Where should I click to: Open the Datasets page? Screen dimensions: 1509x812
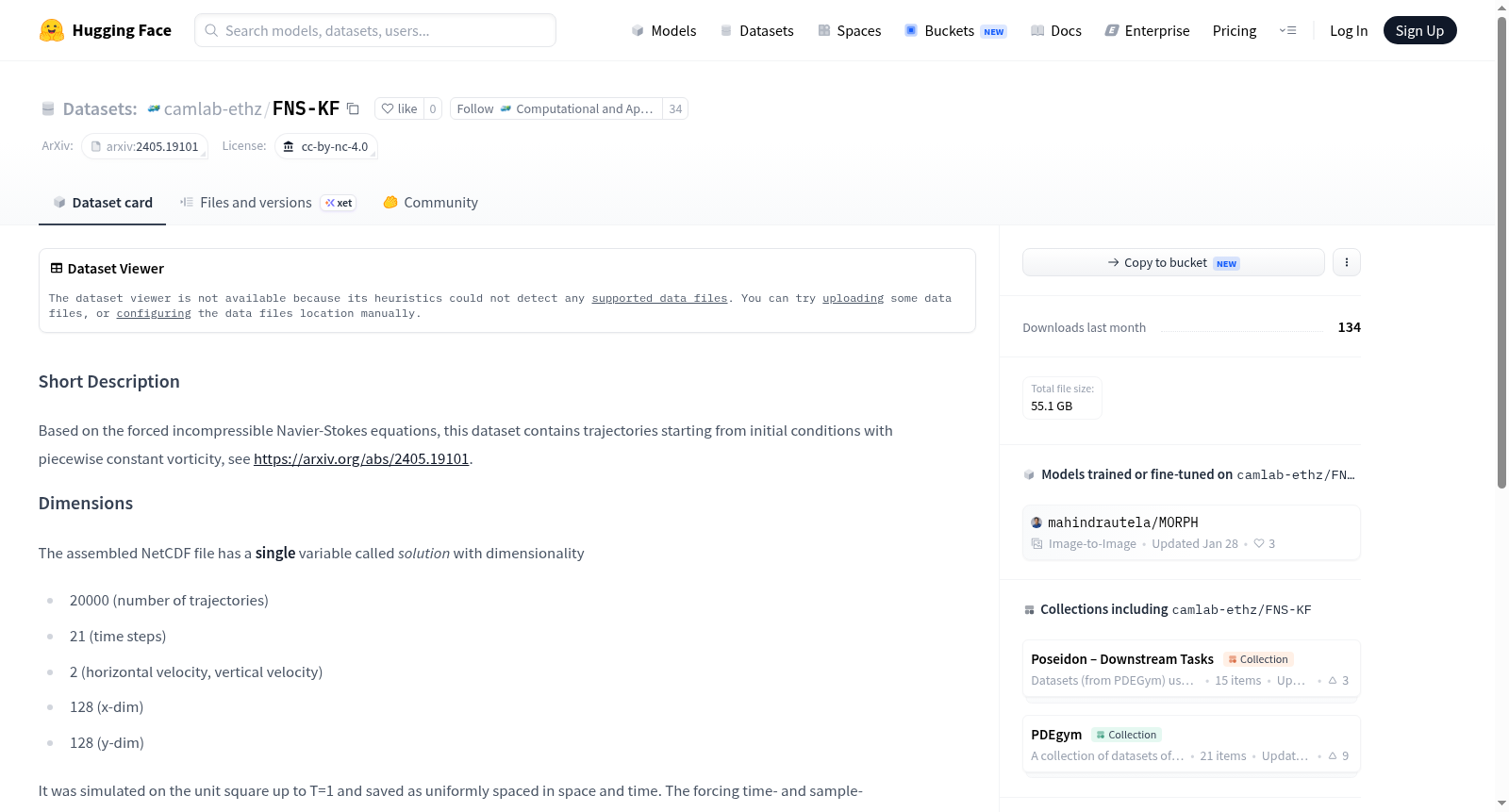click(756, 30)
